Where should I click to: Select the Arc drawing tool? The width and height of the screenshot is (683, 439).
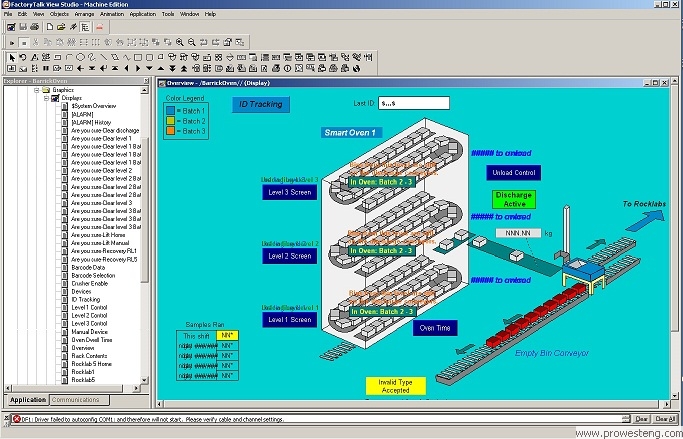click(69, 57)
